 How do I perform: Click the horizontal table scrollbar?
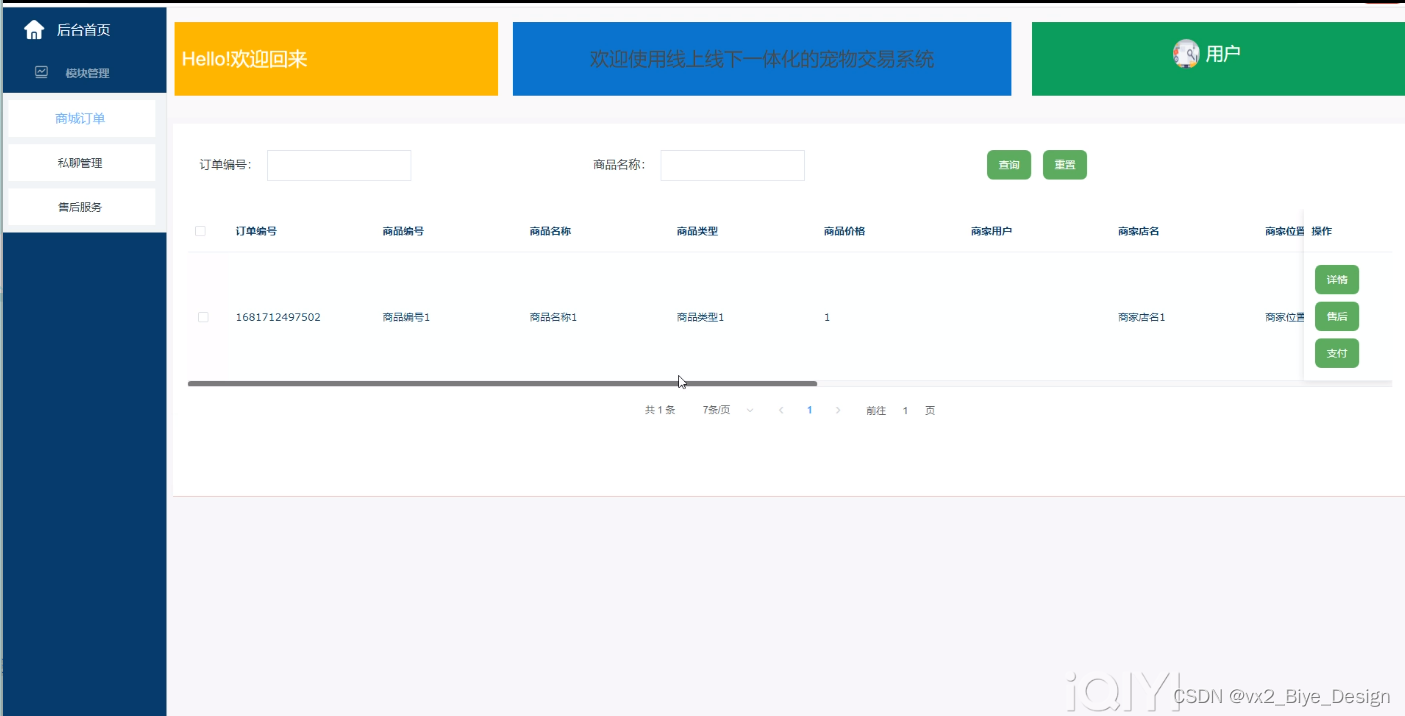coord(502,384)
